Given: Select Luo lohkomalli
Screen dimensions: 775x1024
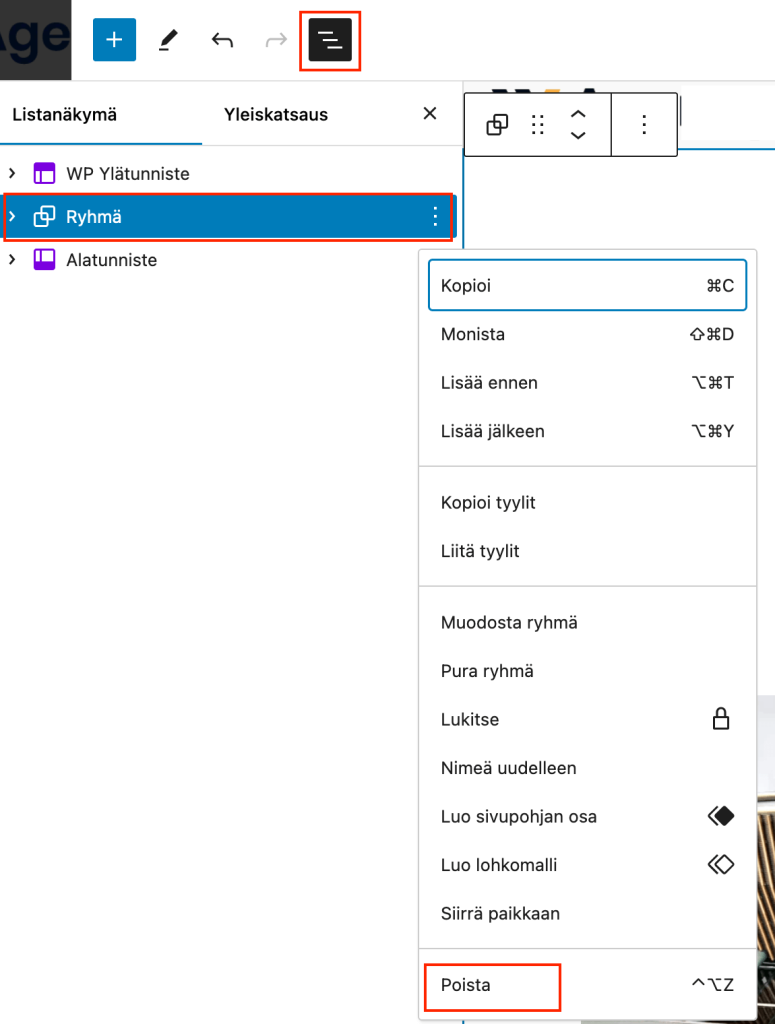Looking at the screenshot, I should 588,865.
